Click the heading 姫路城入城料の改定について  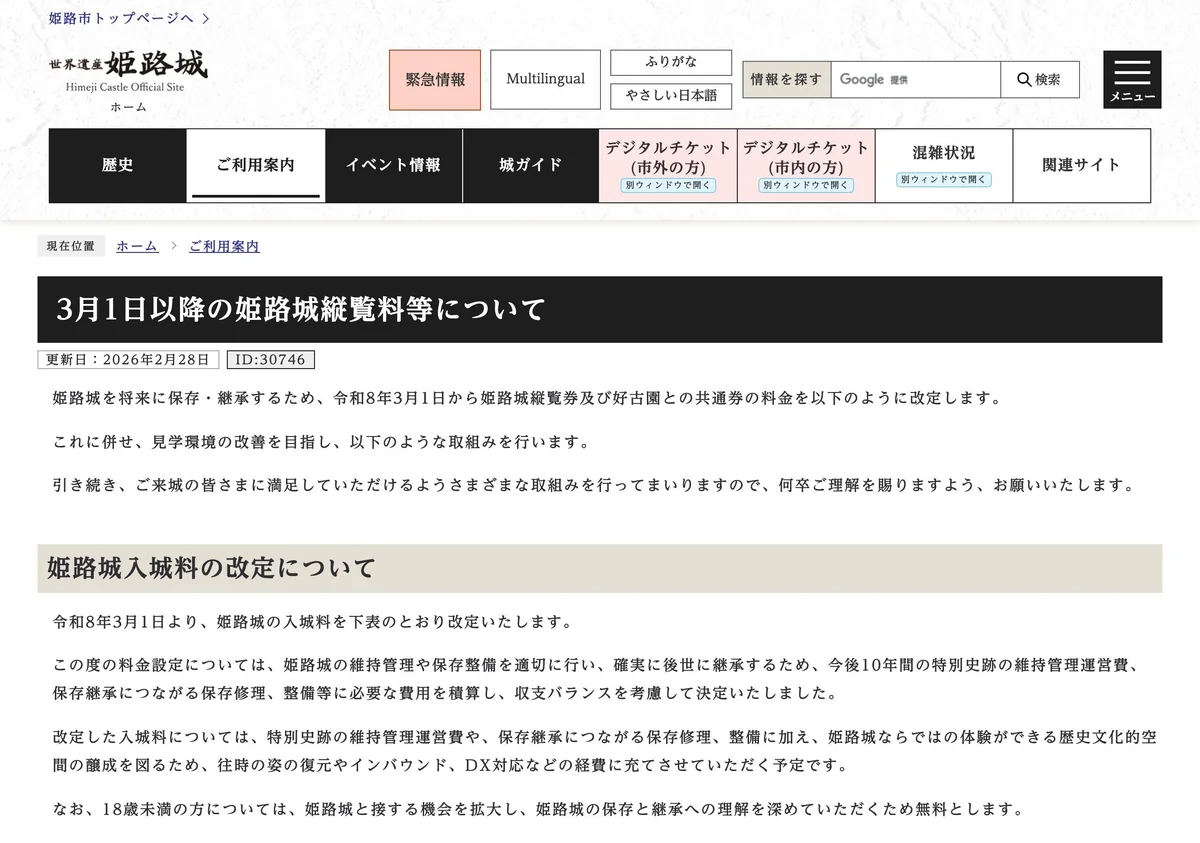600,569
